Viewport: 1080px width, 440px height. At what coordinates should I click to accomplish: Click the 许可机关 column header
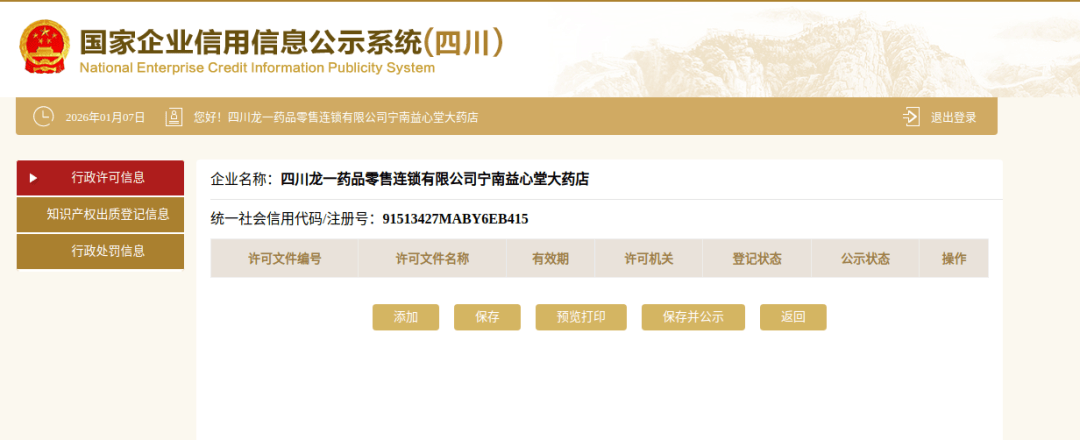click(x=648, y=258)
